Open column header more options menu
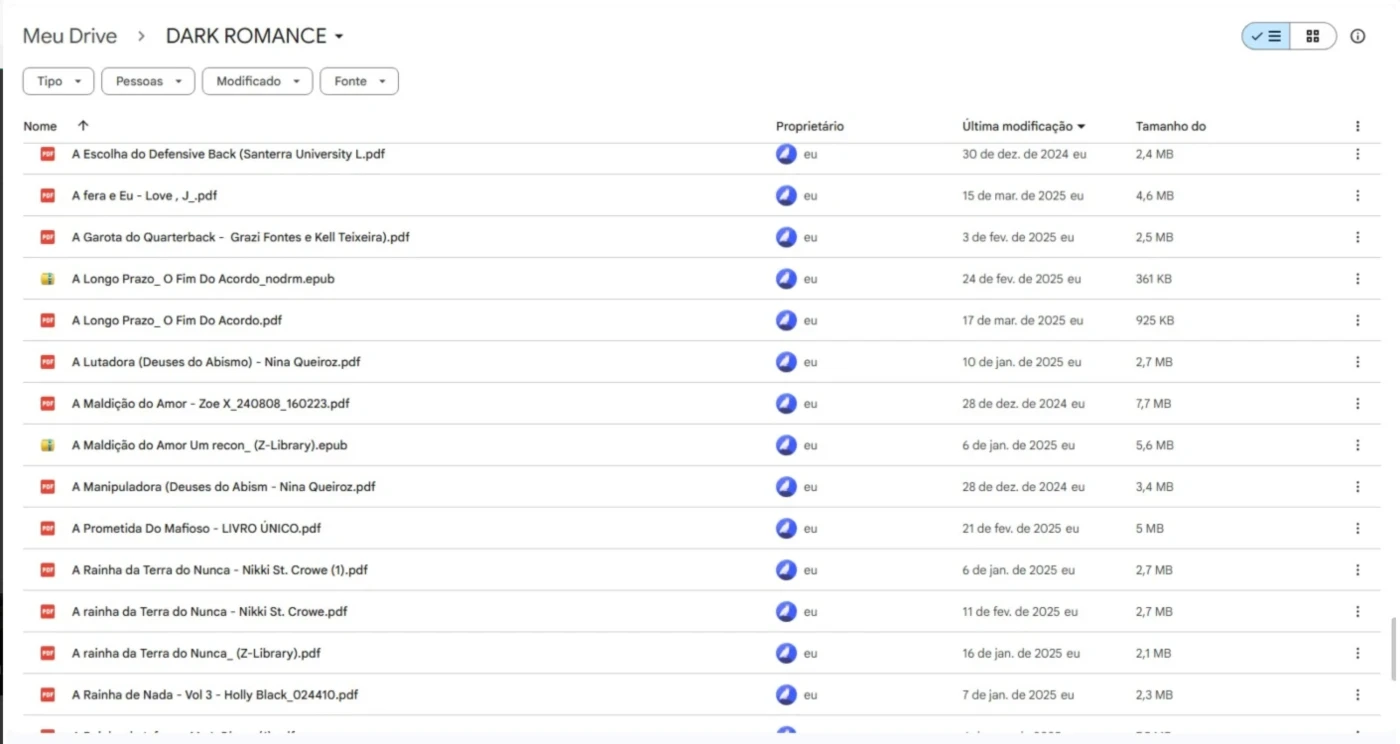The width and height of the screenshot is (1400, 744). coord(1357,126)
